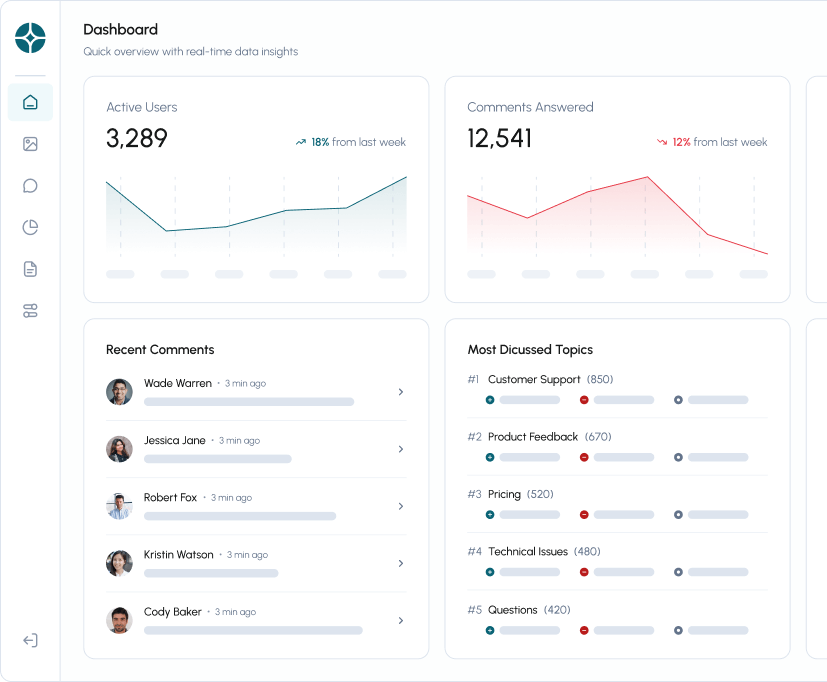Select the pie chart analytics icon

pos(30,227)
